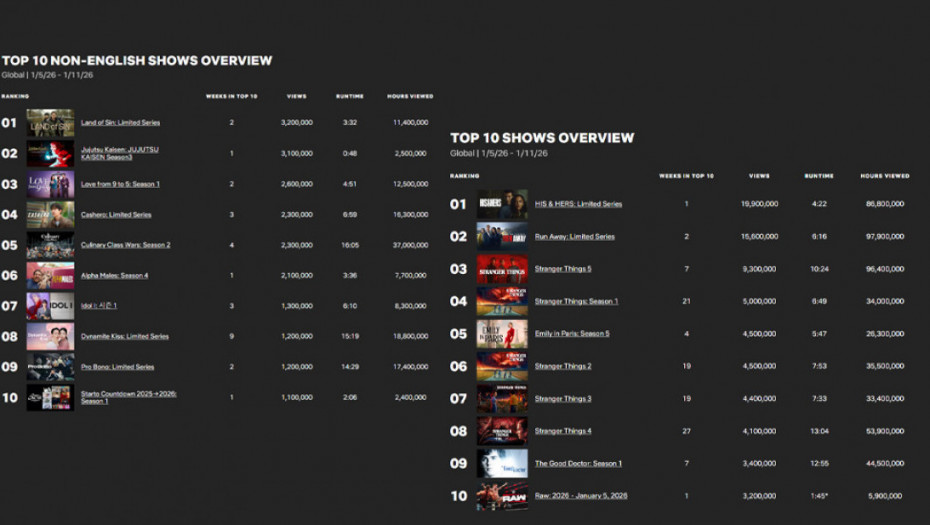Open the Jujutsu Kaisen Season 3 title link
Viewport: 930px width, 525px height.
[x=119, y=153]
